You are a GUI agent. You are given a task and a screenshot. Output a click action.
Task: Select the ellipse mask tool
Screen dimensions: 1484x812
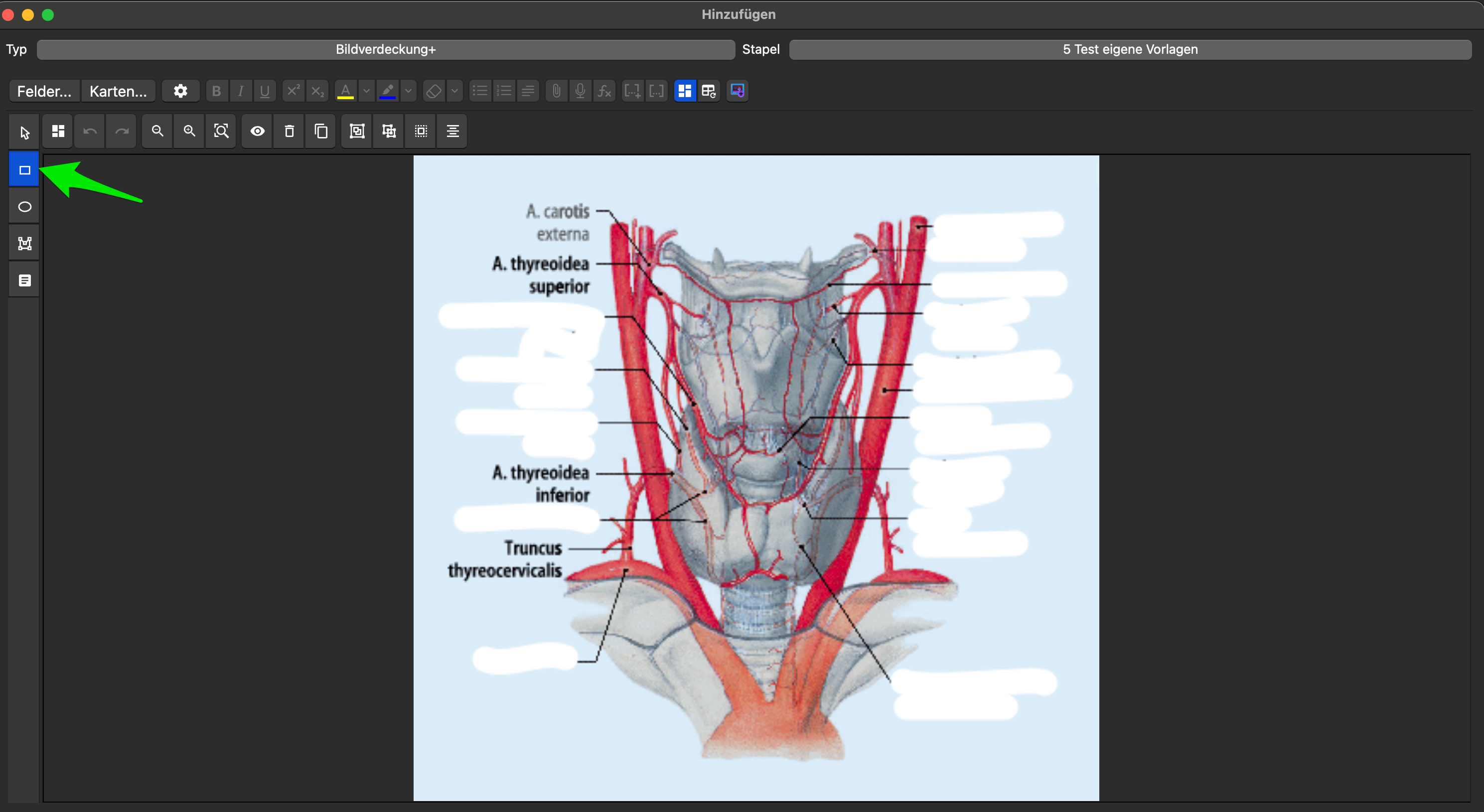click(24, 207)
